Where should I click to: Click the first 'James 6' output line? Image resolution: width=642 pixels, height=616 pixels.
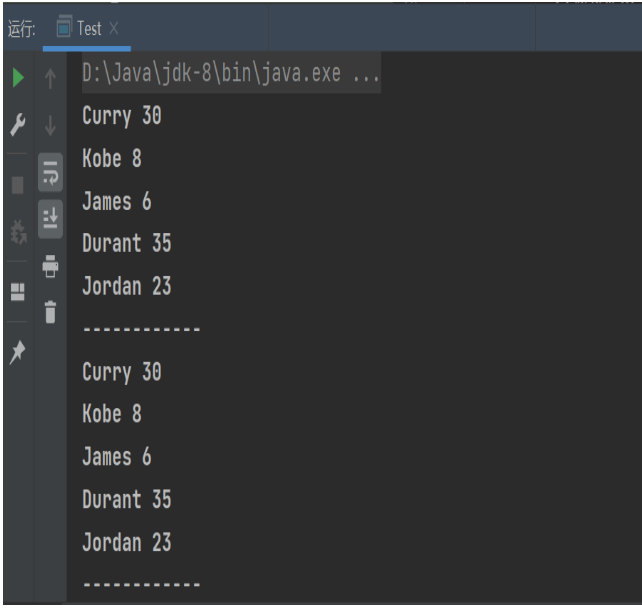[117, 201]
